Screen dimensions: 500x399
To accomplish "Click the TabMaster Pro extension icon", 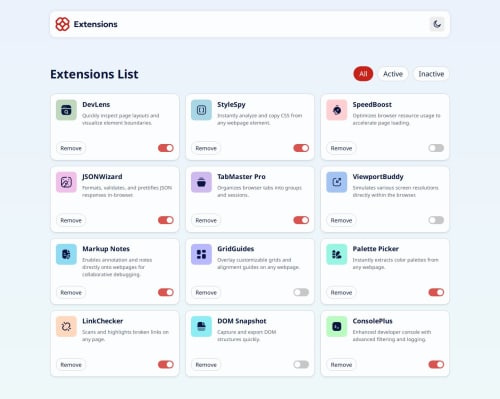I will coord(201,182).
